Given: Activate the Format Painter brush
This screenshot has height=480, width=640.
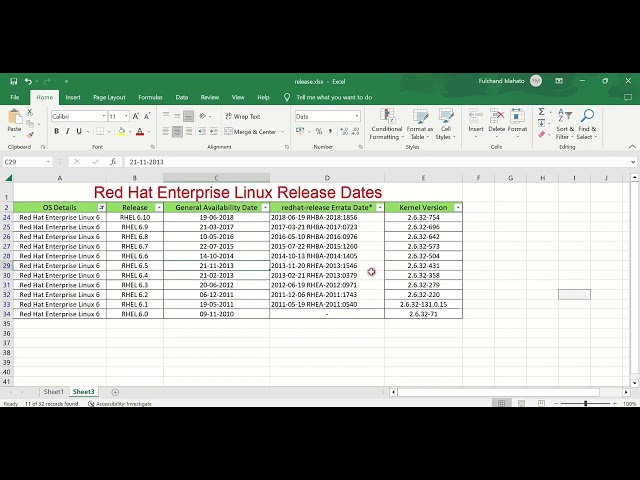Looking at the screenshot, I should pyautogui.click(x=30, y=135).
